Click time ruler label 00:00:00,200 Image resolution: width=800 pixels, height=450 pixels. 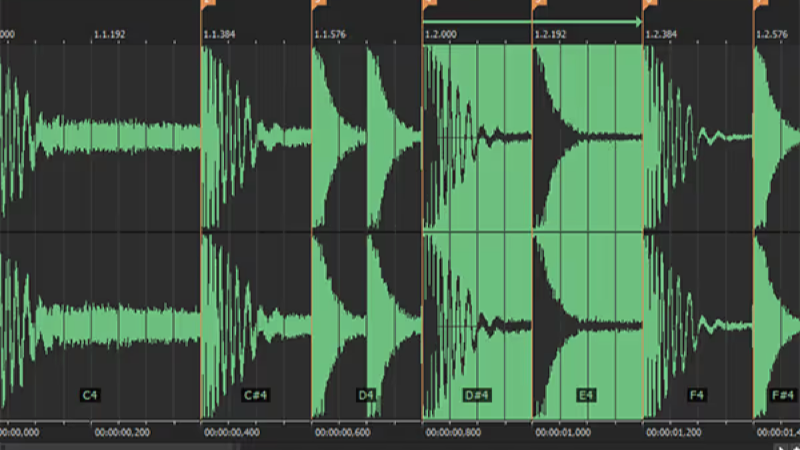(x=122, y=432)
